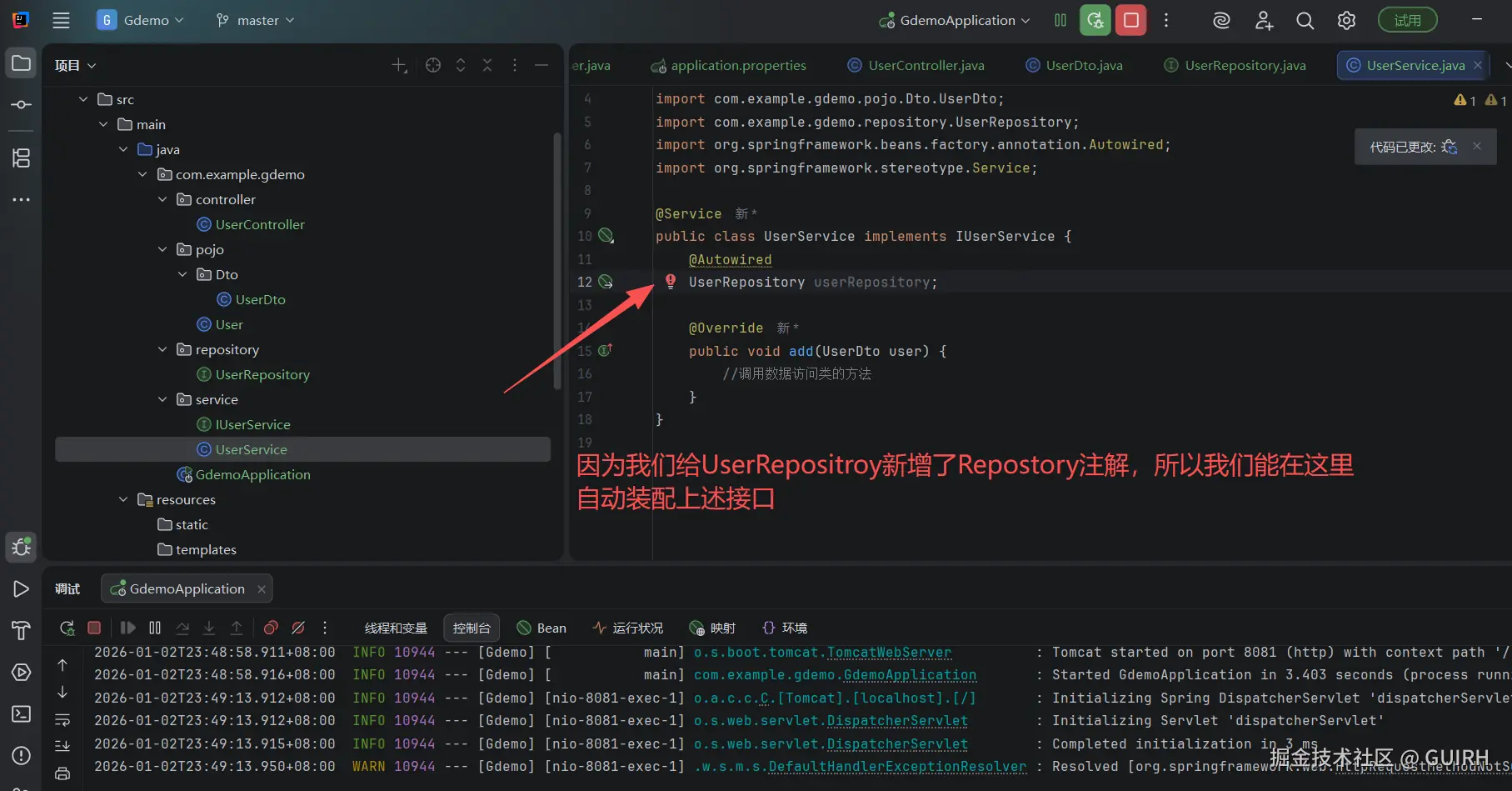Collapse the java source folder
The height and width of the screenshot is (791, 1512).
[x=123, y=150]
